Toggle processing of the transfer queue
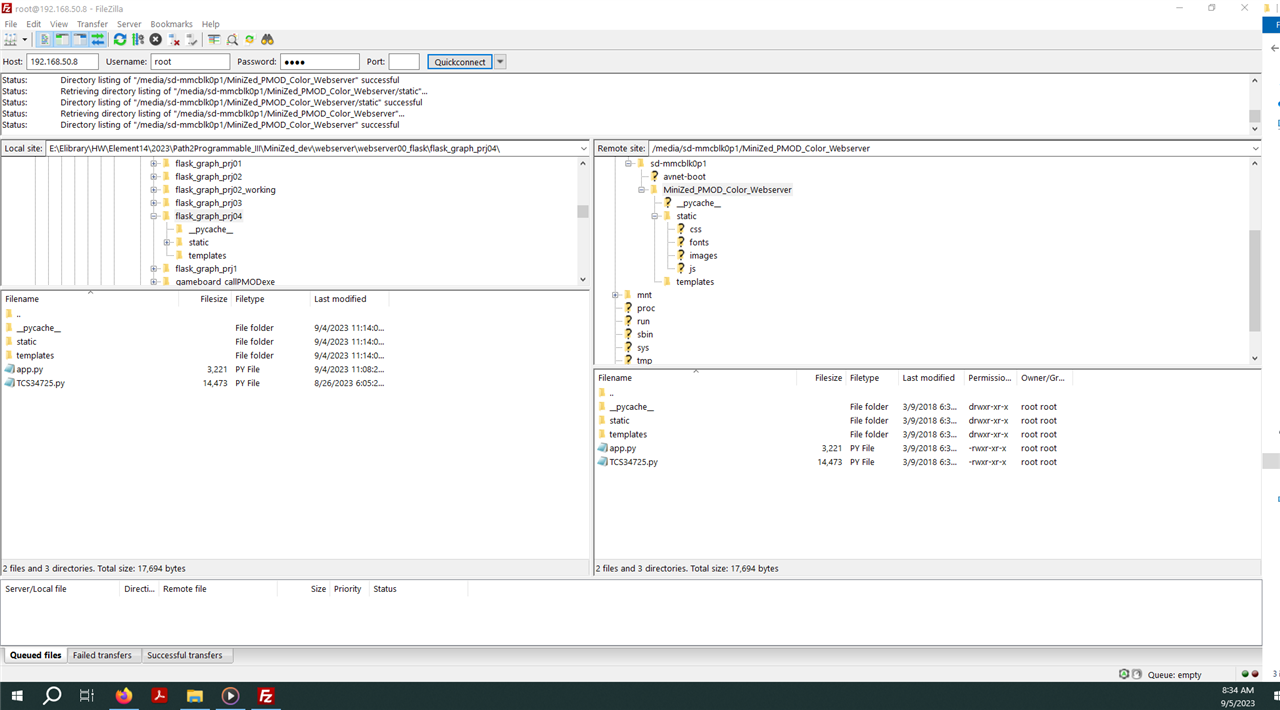Viewport: 1280px width, 710px height. click(x=138, y=40)
